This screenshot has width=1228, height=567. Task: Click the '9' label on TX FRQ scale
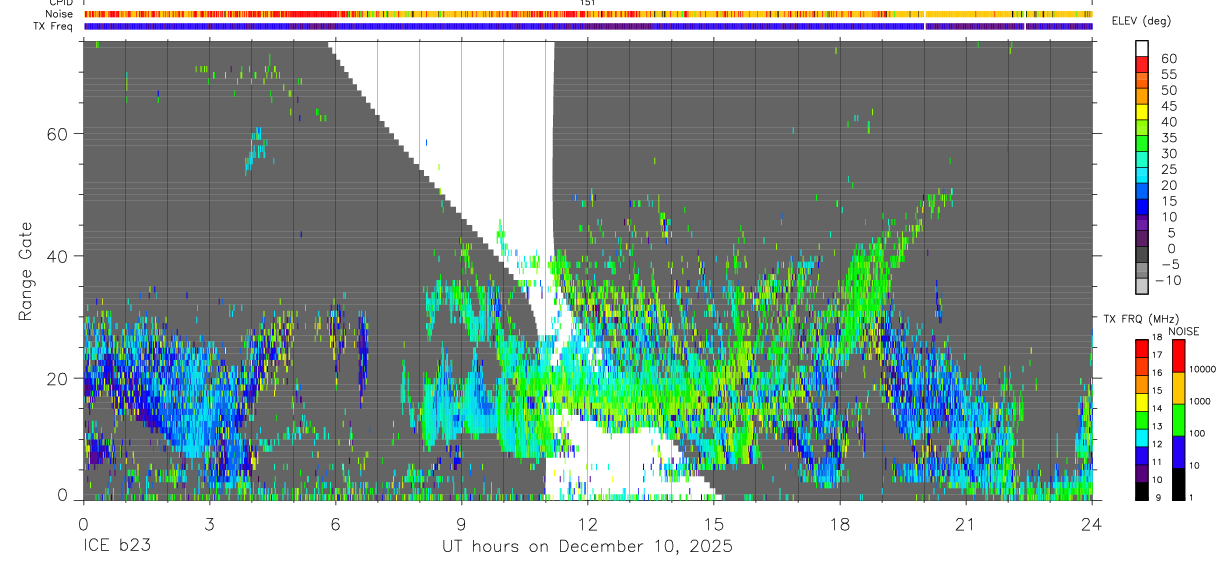tap(1158, 497)
